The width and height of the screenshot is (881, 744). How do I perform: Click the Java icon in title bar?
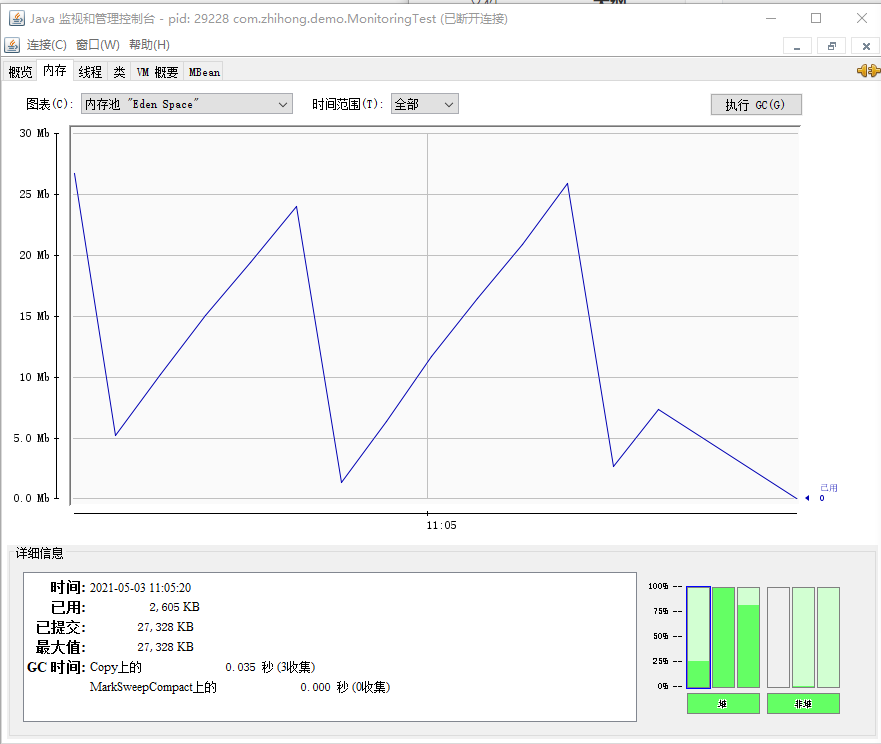[17, 19]
